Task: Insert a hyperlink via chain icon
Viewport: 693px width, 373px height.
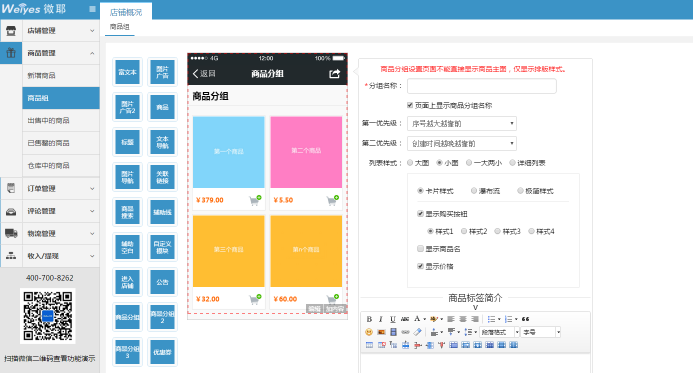Action: (x=405, y=332)
